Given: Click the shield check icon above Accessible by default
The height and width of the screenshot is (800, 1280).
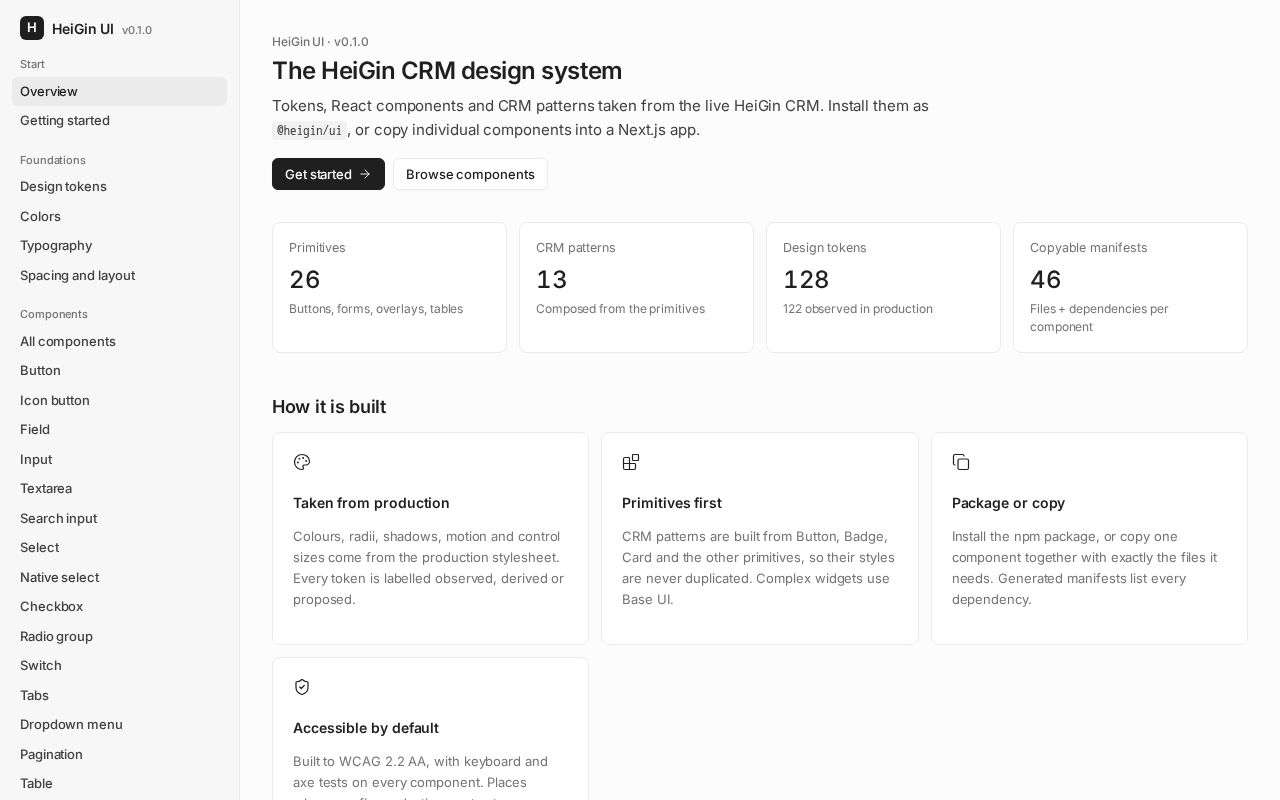Looking at the screenshot, I should pos(302,687).
